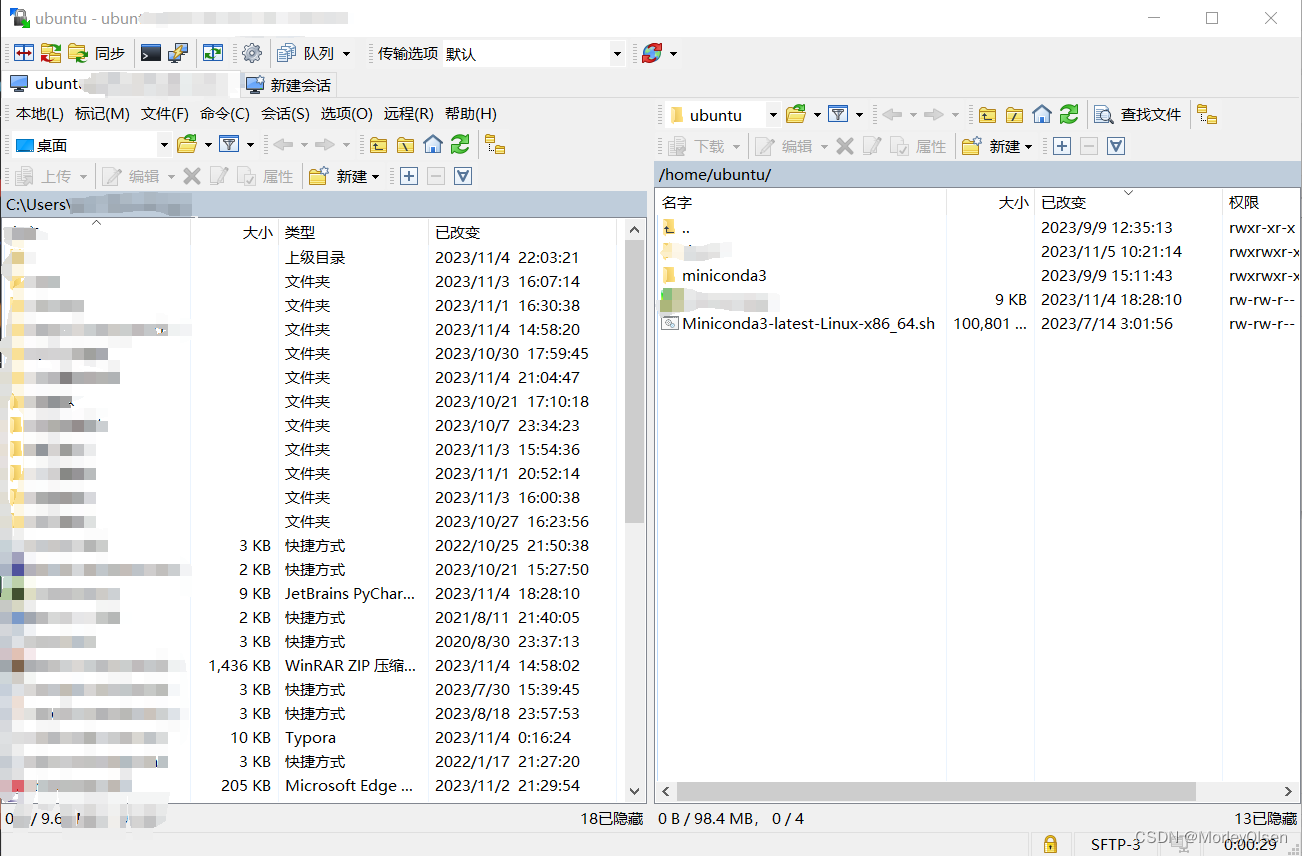Image resolution: width=1302 pixels, height=856 pixels.
Task: Click 查找文件 find files button
Action: [1138, 115]
